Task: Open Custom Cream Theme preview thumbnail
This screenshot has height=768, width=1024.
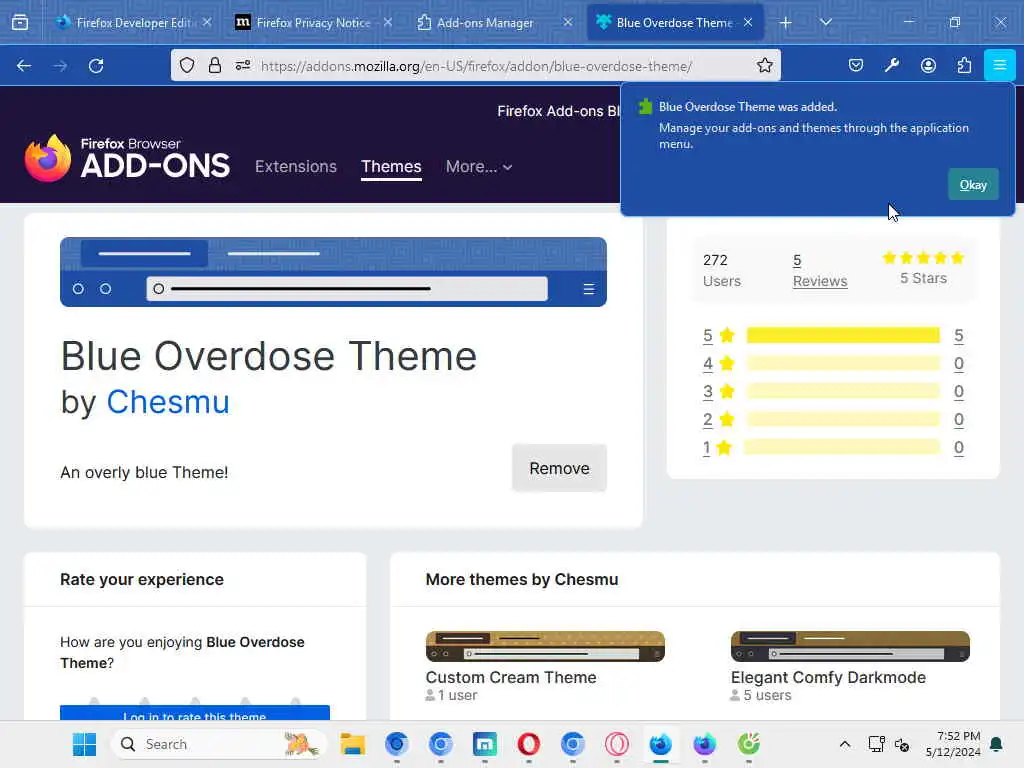Action: point(545,646)
